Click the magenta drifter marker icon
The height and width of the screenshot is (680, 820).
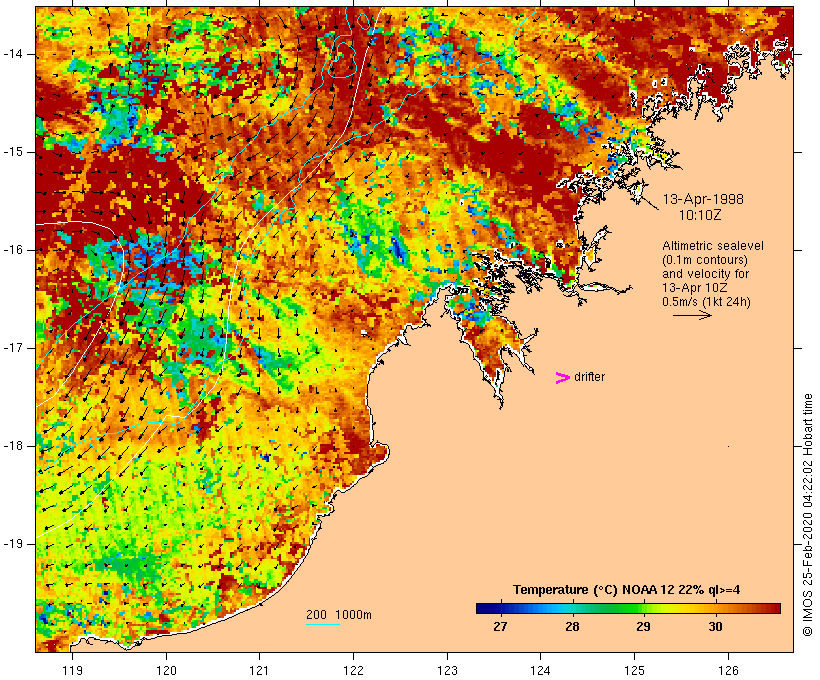(562, 378)
